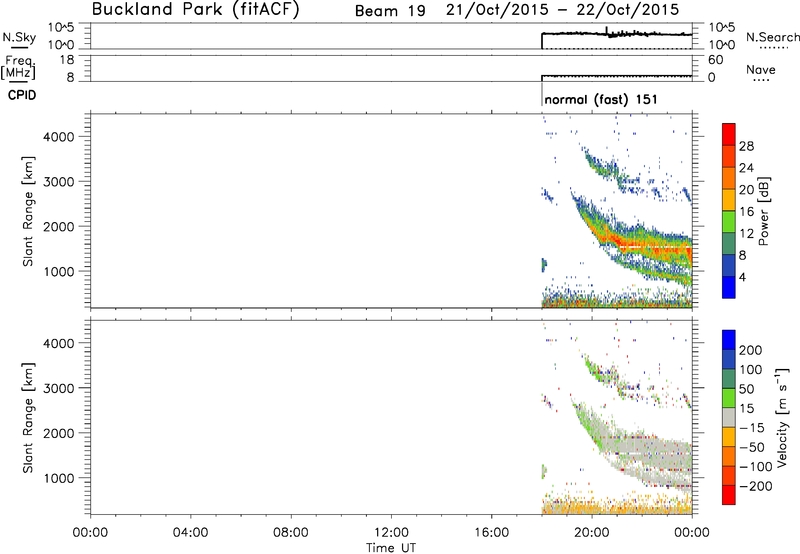Screen dimensions: 800x554
Task: Click 'Slant Range [km]' label of power plot
Action: tap(28, 211)
